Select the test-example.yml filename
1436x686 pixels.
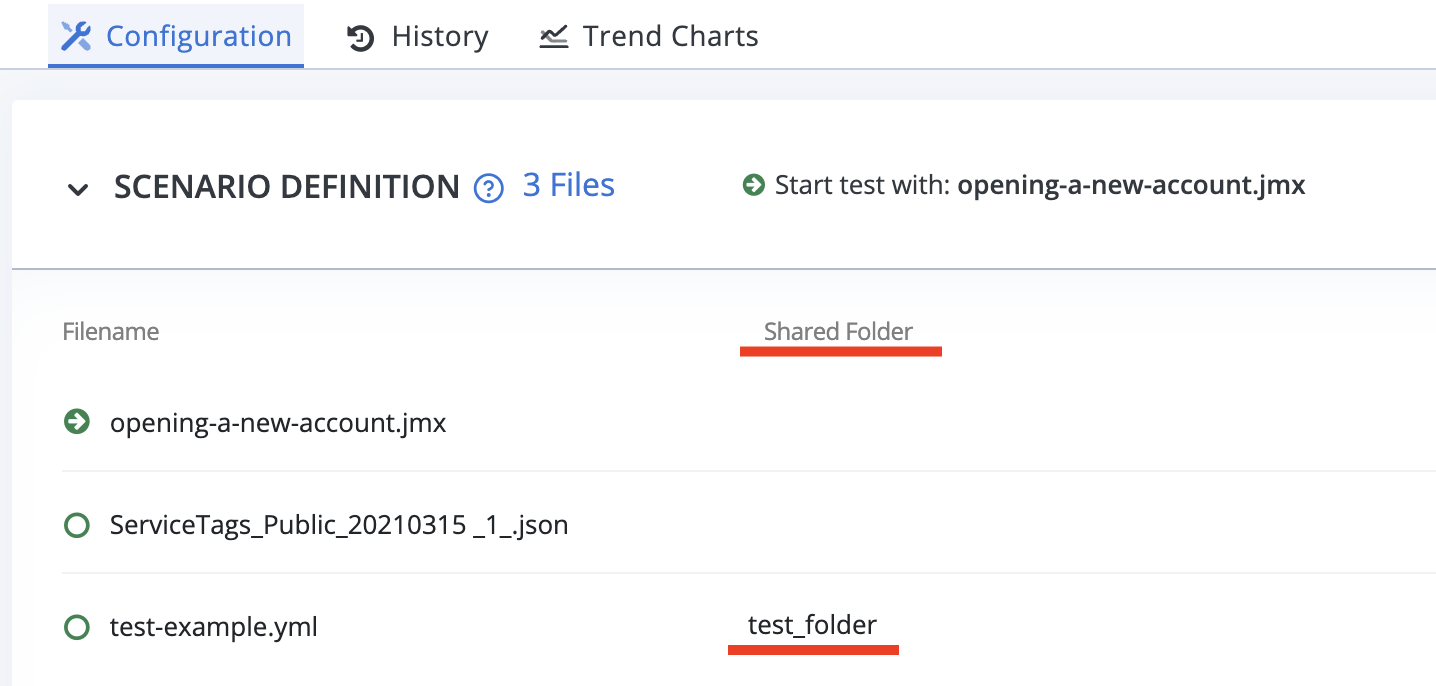click(x=214, y=627)
